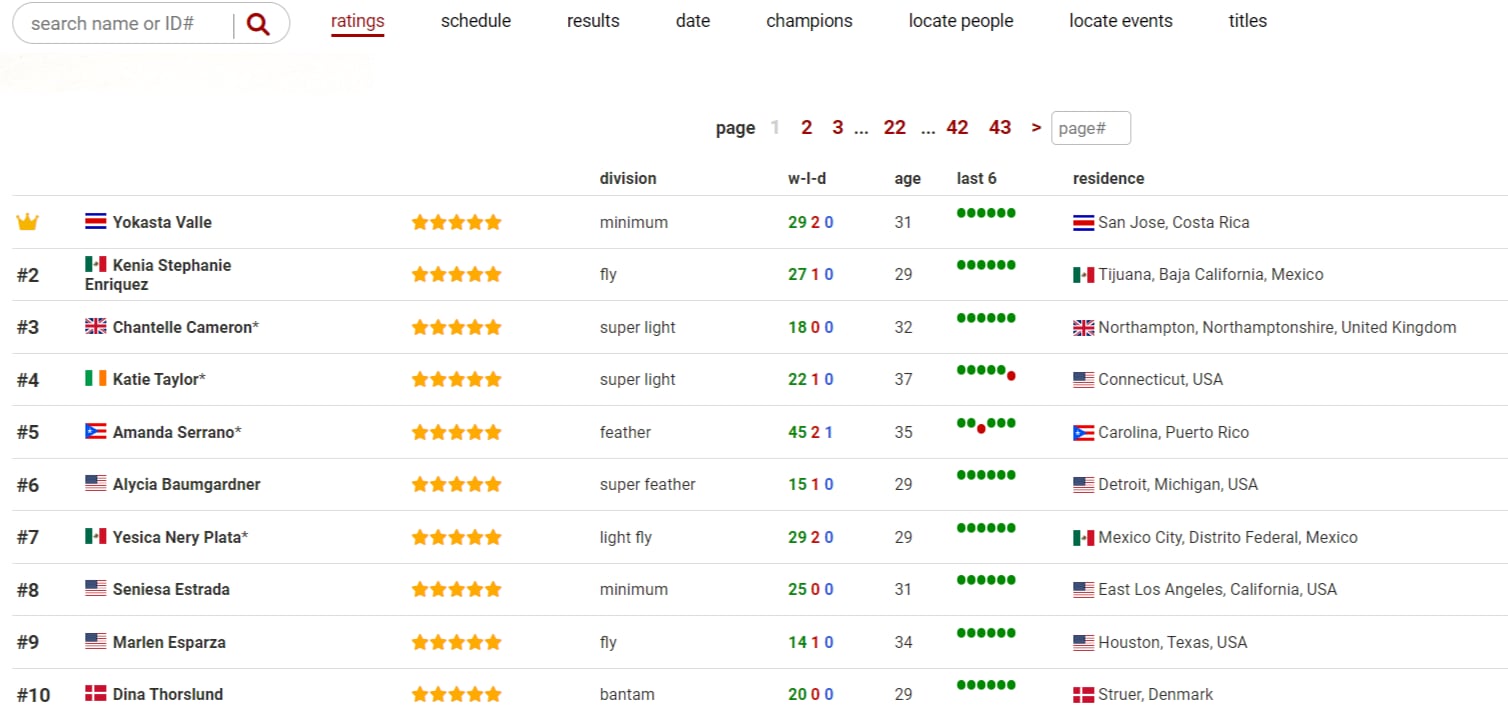The image size is (1508, 714).
Task: Click the search name or ID field
Action: (125, 24)
